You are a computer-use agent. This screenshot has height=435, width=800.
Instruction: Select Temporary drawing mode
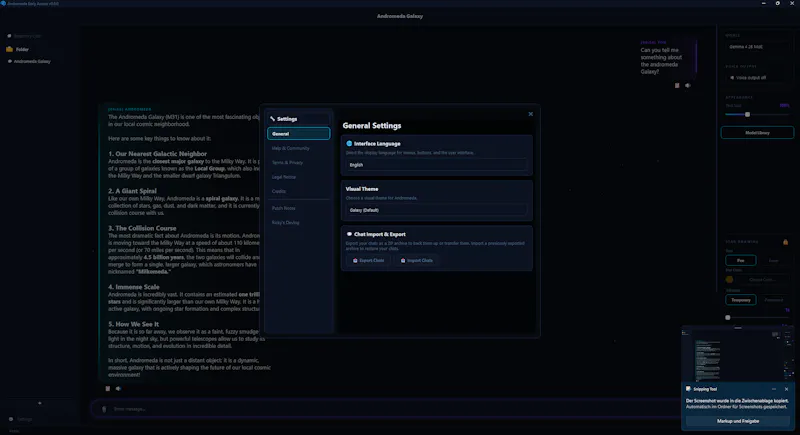point(740,300)
